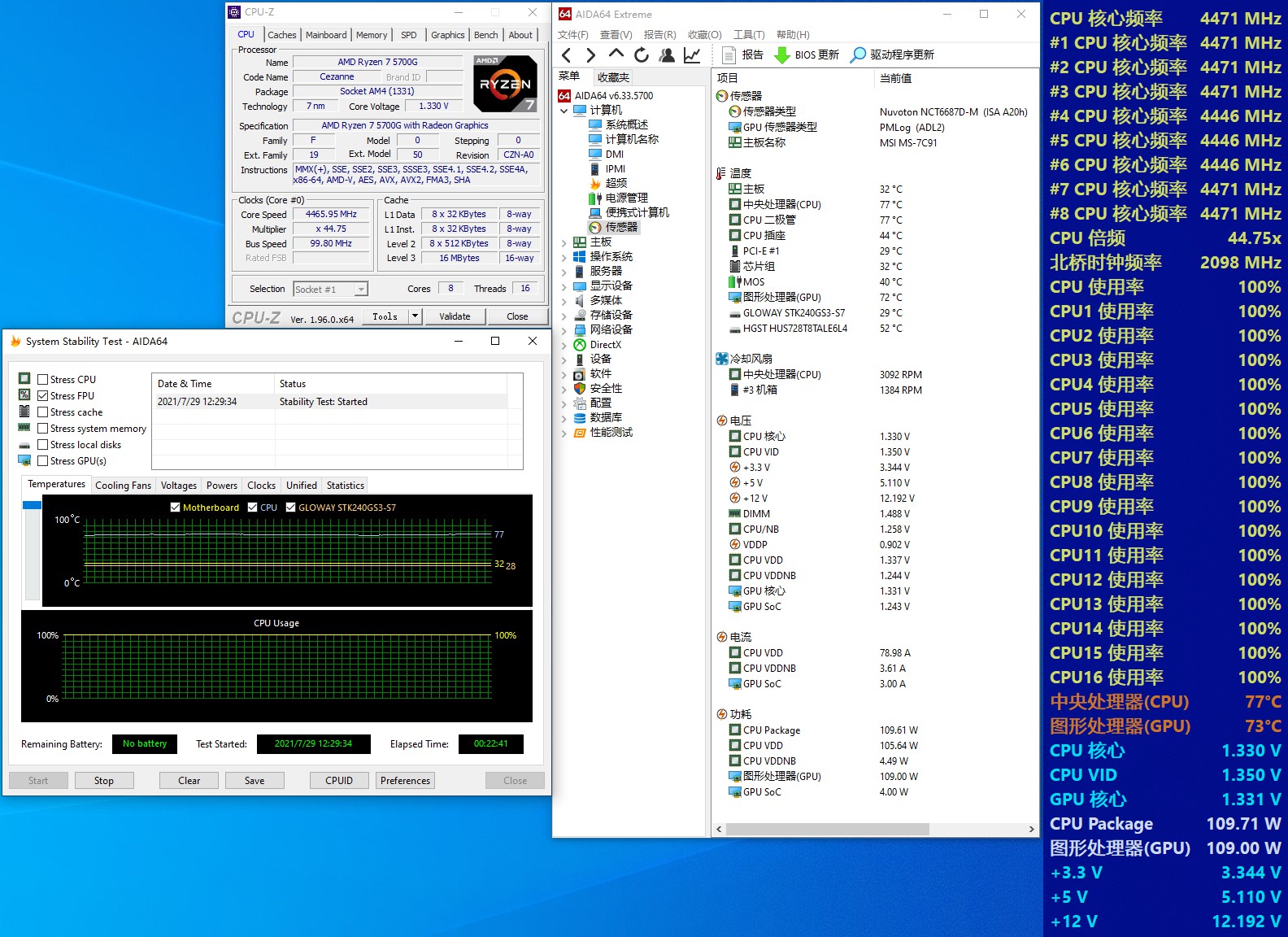Click the BIOS 更新 download icon

click(781, 54)
